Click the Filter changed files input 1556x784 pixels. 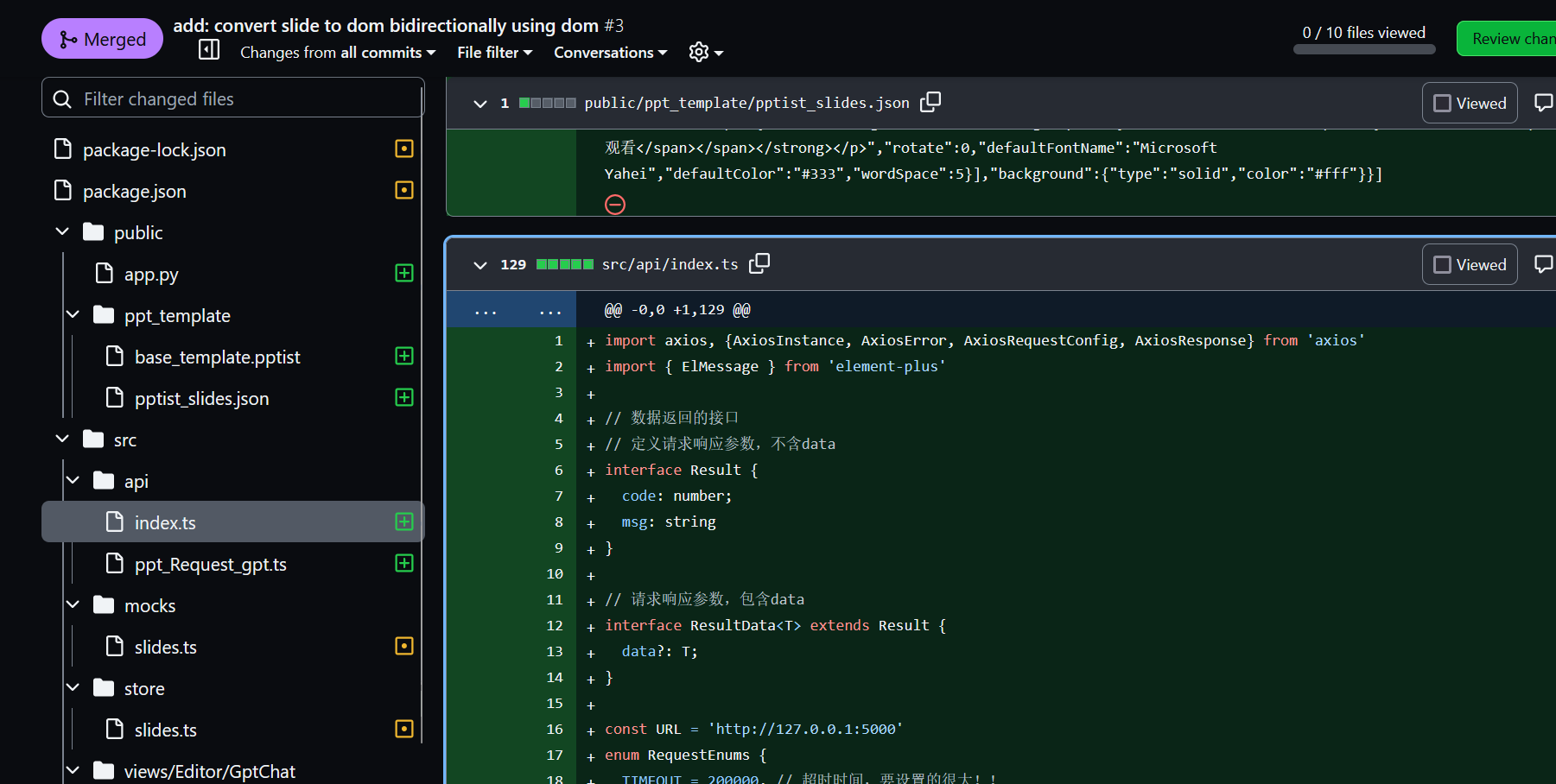tap(232, 98)
